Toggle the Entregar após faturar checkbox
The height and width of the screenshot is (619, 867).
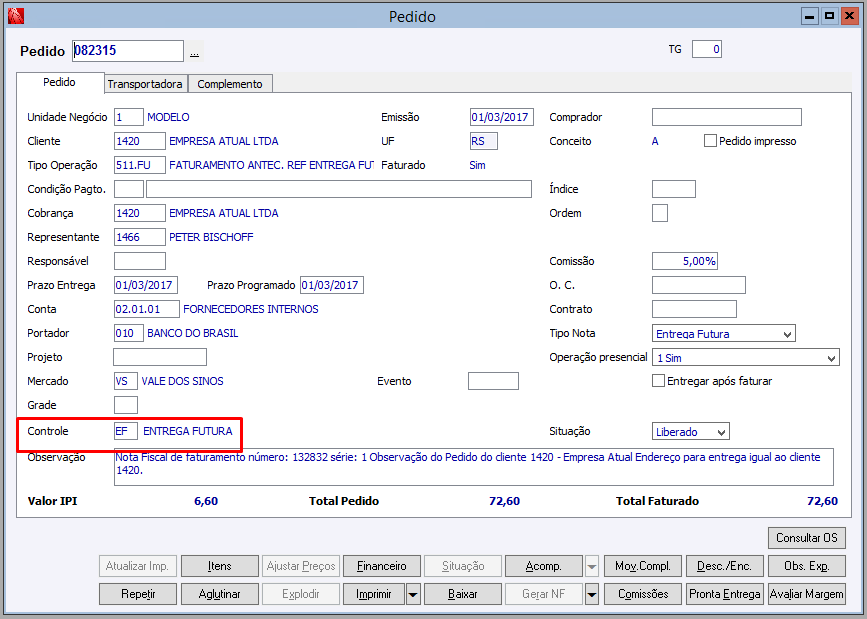[x=658, y=381]
